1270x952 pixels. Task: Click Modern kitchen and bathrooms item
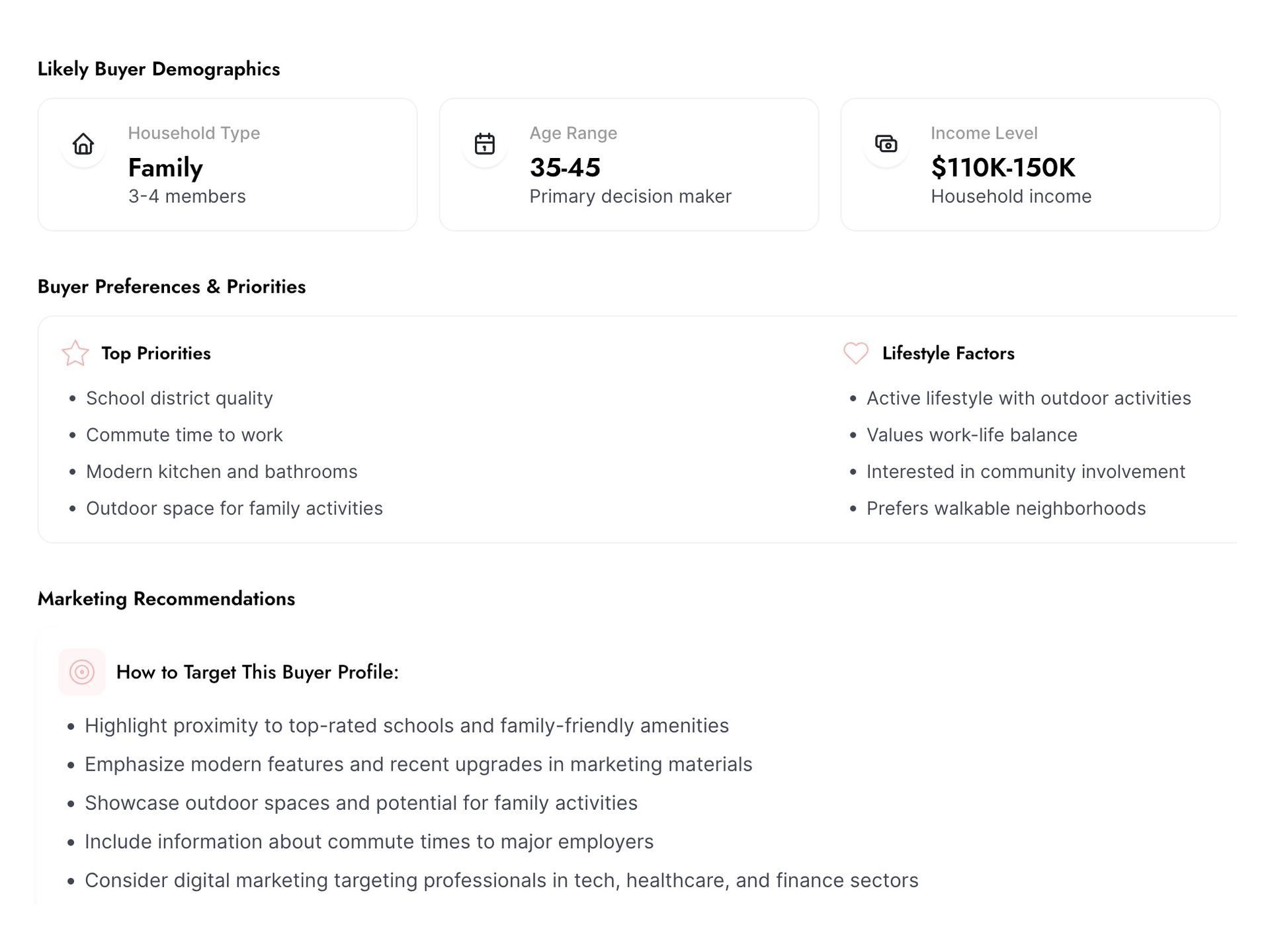coord(222,472)
